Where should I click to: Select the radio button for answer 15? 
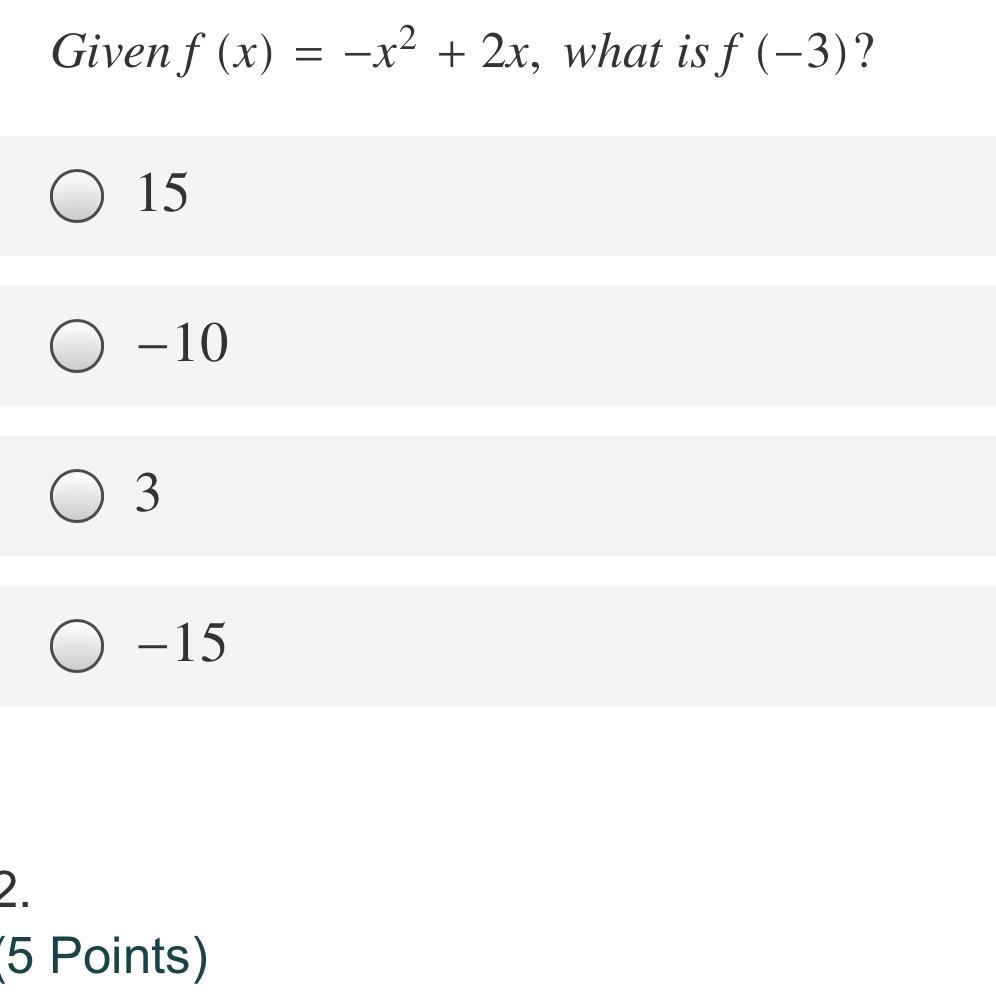pyautogui.click(x=77, y=196)
